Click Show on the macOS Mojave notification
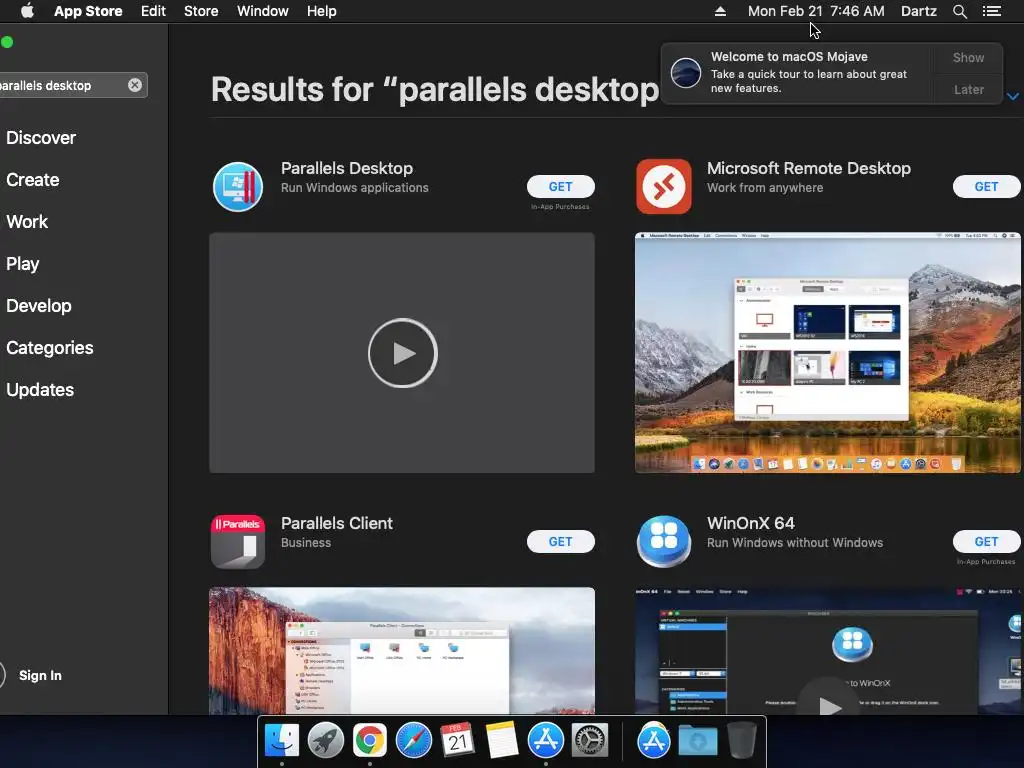The image size is (1024, 768). point(968,57)
